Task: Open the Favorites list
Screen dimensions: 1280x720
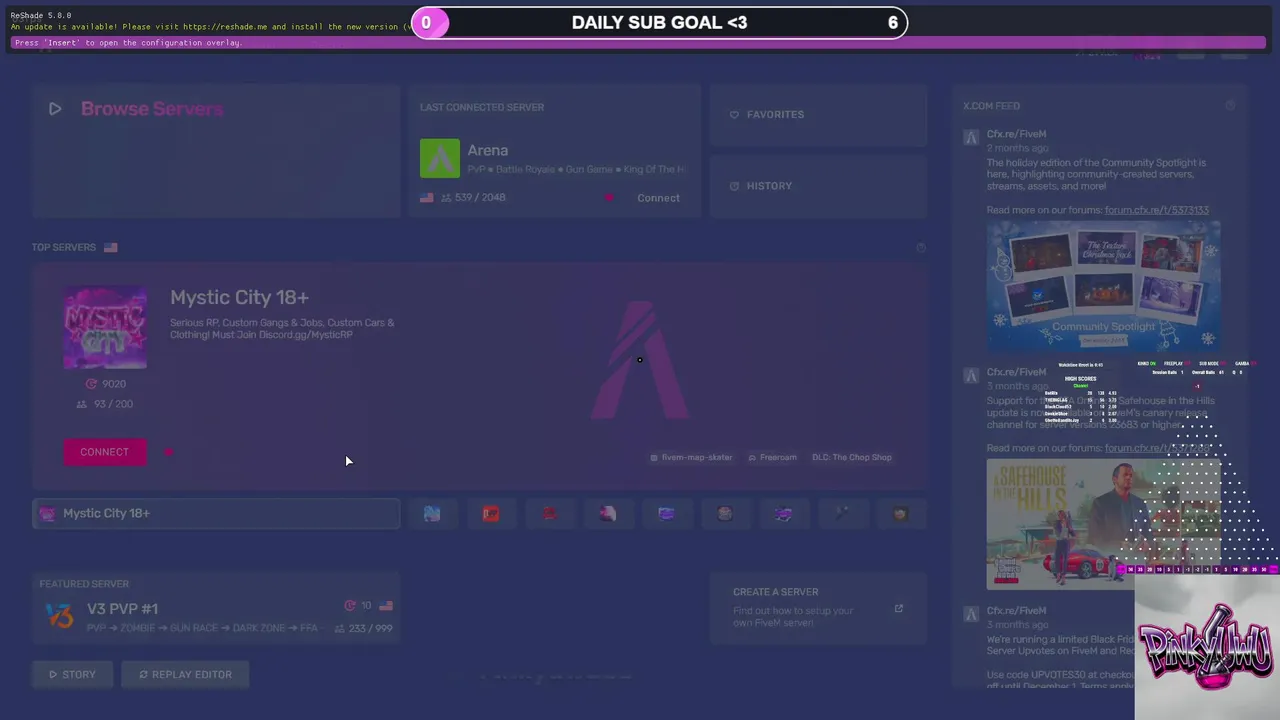Action: pyautogui.click(x=818, y=115)
